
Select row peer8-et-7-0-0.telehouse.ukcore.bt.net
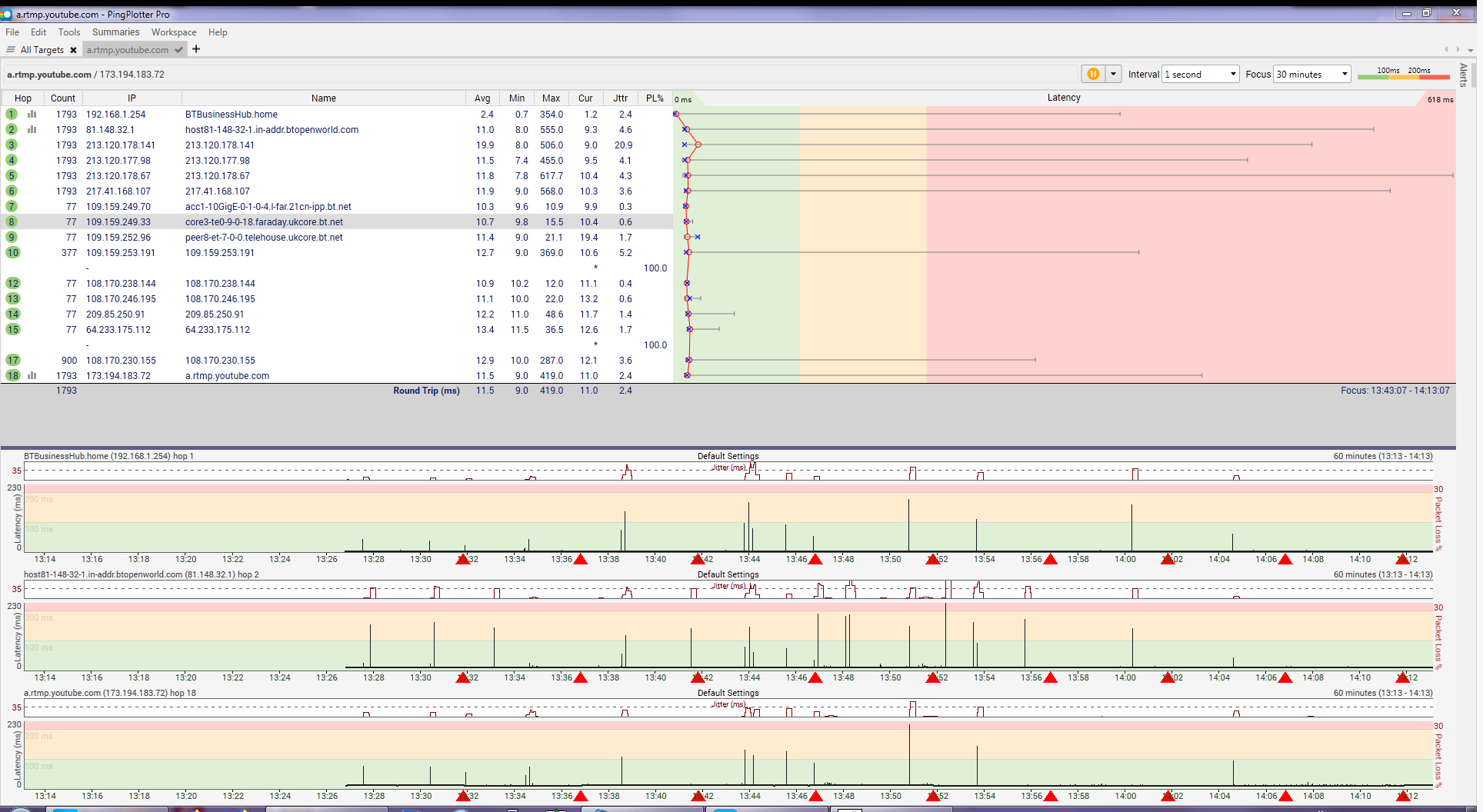pyautogui.click(x=337, y=237)
